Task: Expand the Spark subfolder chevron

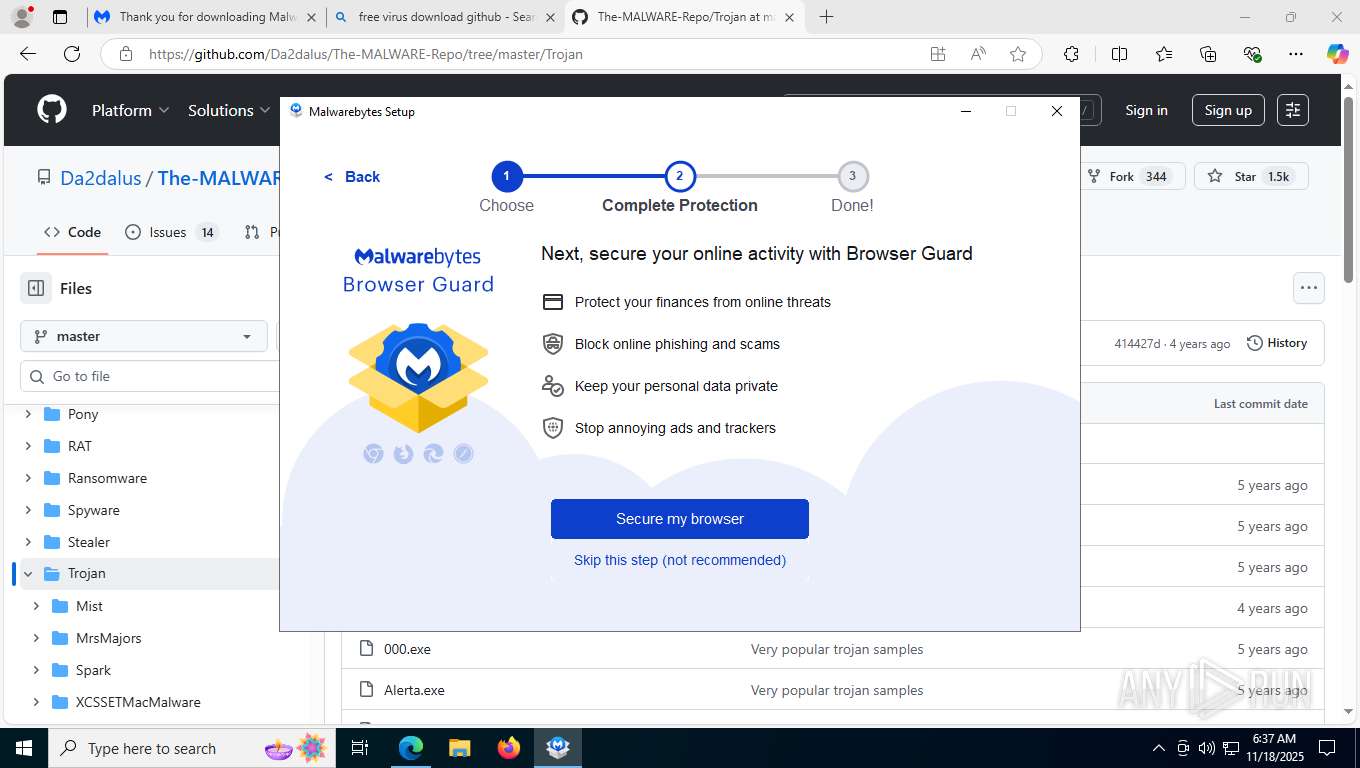Action: 36,670
